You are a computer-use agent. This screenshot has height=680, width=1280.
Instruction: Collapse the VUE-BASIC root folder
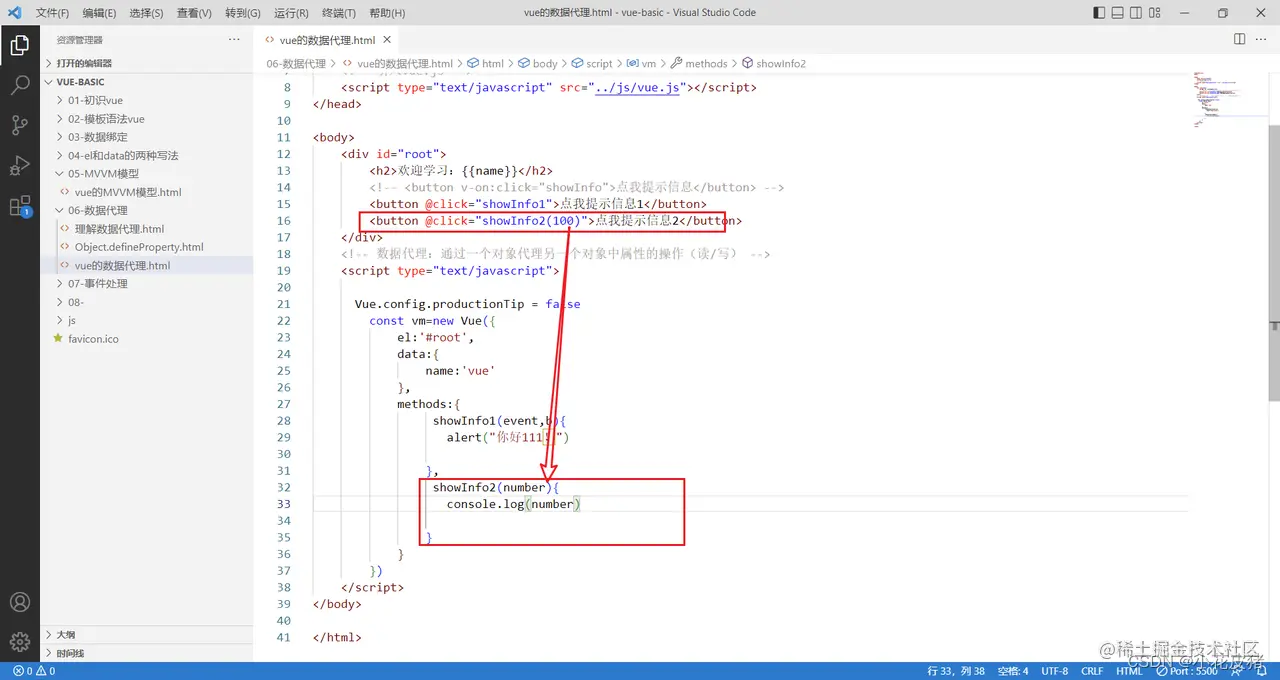point(146,82)
